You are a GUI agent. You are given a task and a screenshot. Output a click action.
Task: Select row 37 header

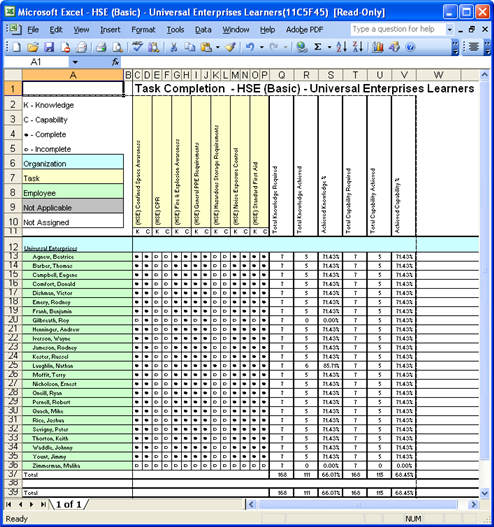pyautogui.click(x=13, y=474)
